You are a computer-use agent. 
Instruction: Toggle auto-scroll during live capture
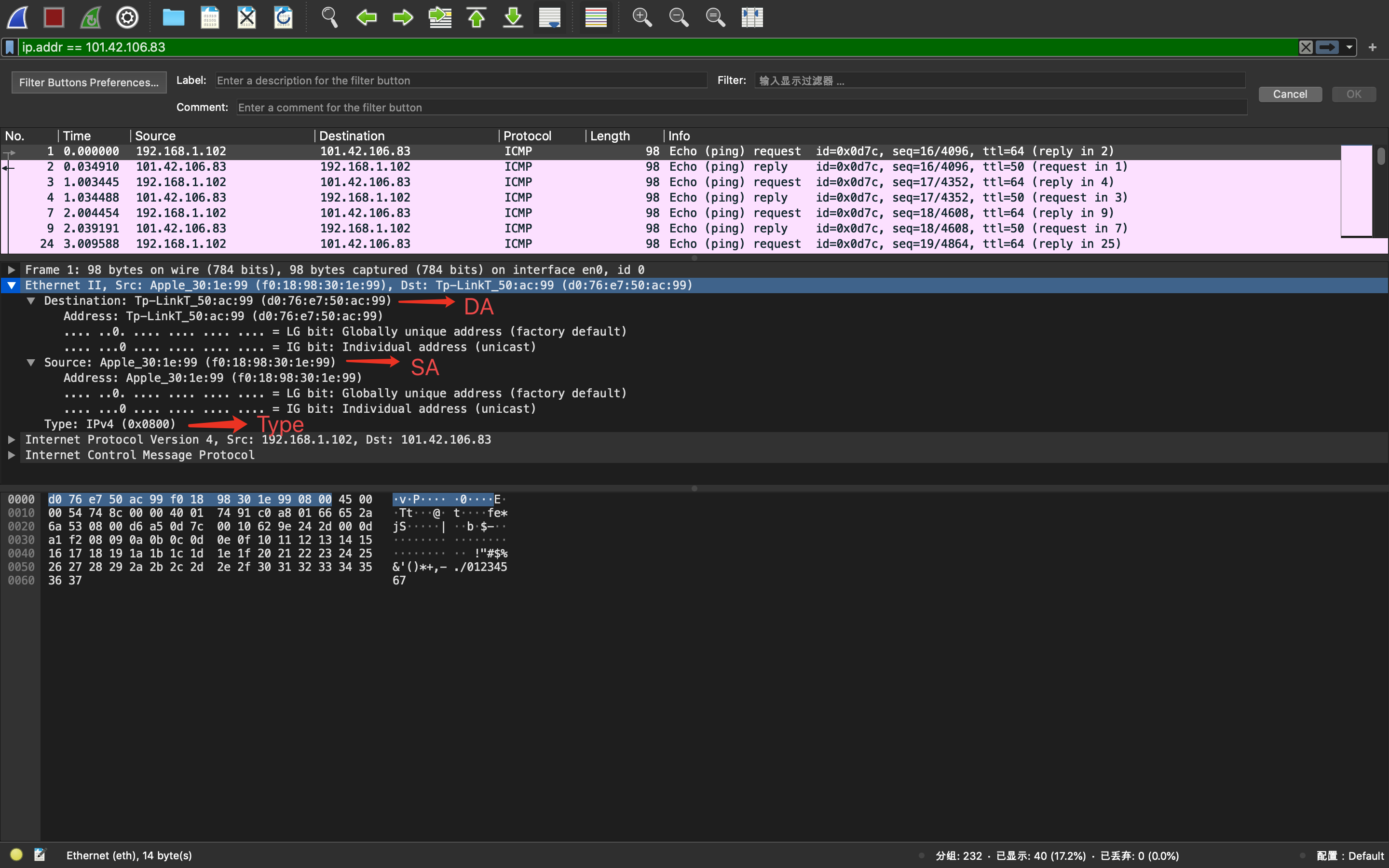coord(550,17)
